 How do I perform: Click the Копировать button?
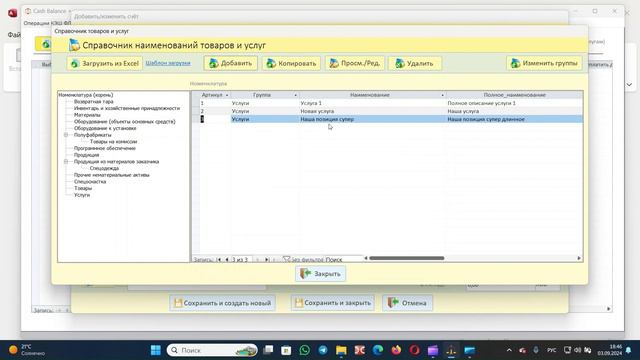tap(291, 63)
